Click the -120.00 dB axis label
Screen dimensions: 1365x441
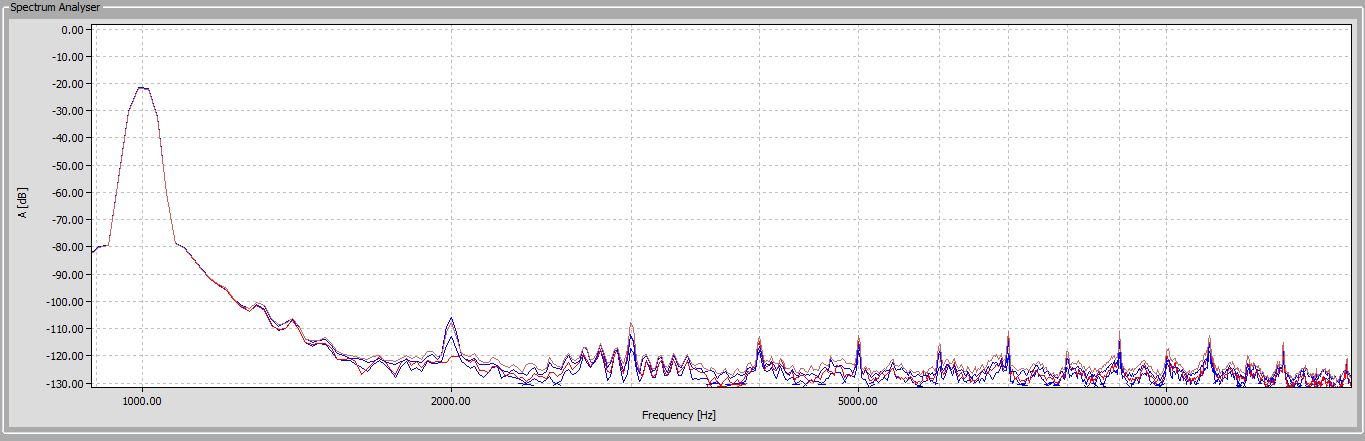[68, 356]
